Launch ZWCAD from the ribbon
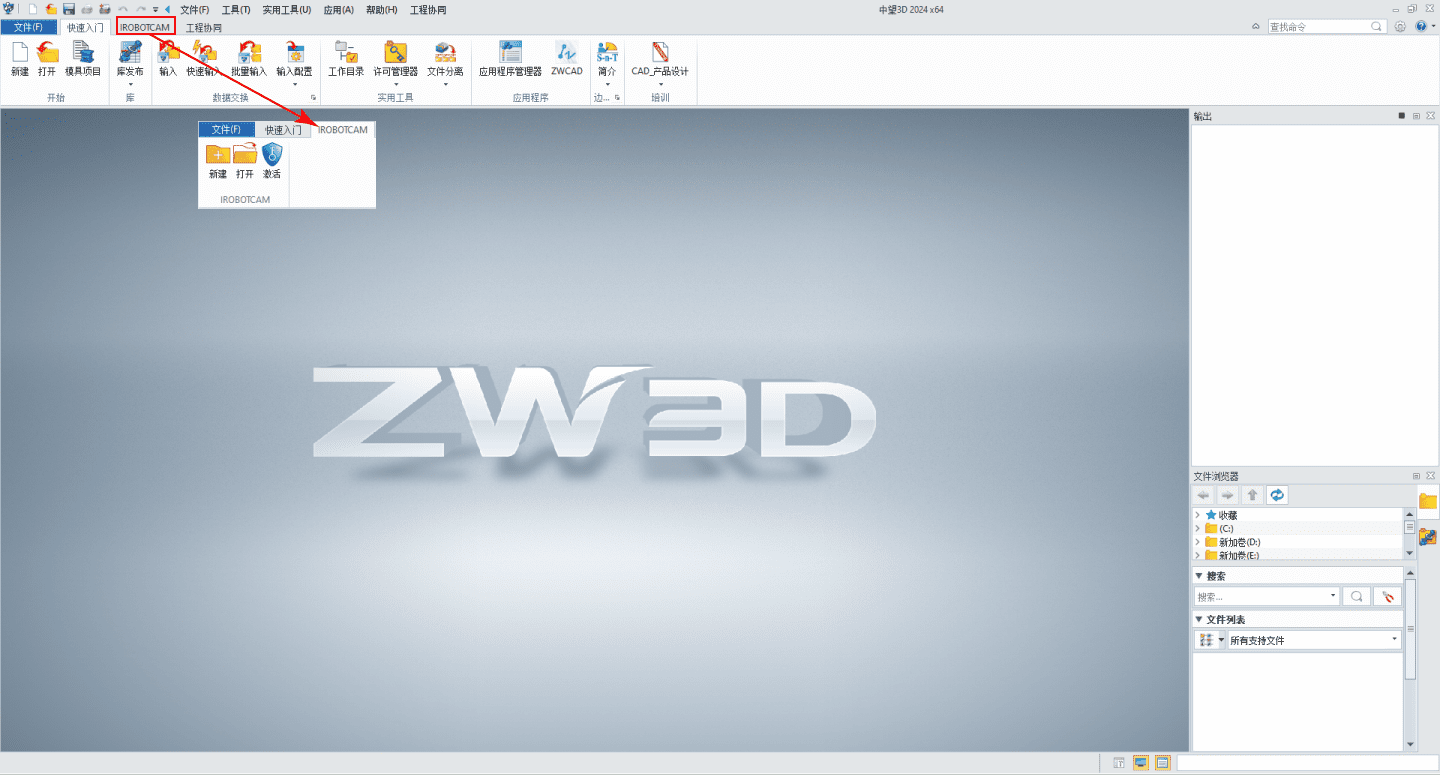1440x775 pixels. point(567,59)
